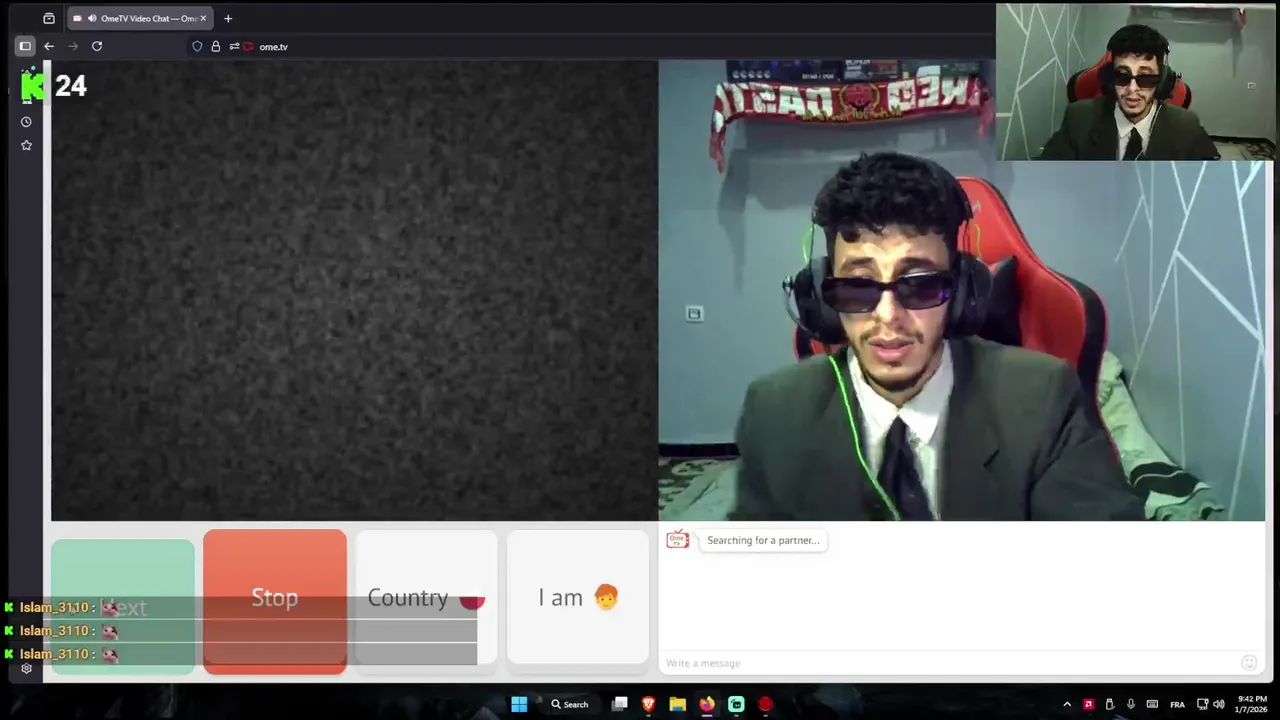Click the Next button
The image size is (1280, 720).
pos(123,606)
